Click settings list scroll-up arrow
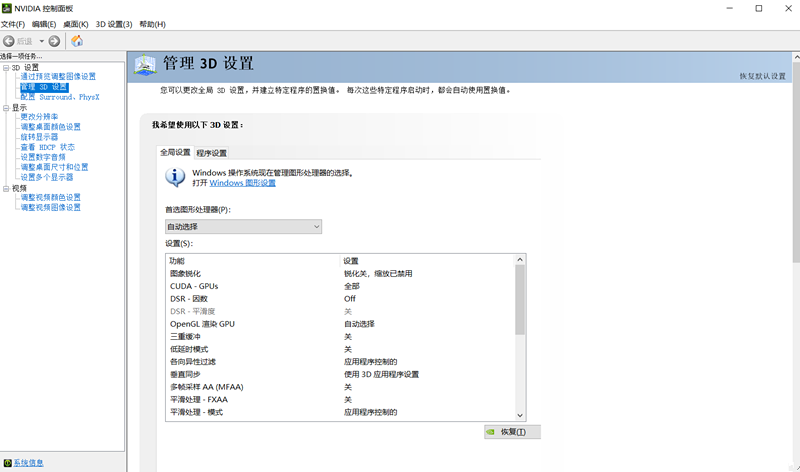Screen dimensions: 800x472 click(520, 260)
